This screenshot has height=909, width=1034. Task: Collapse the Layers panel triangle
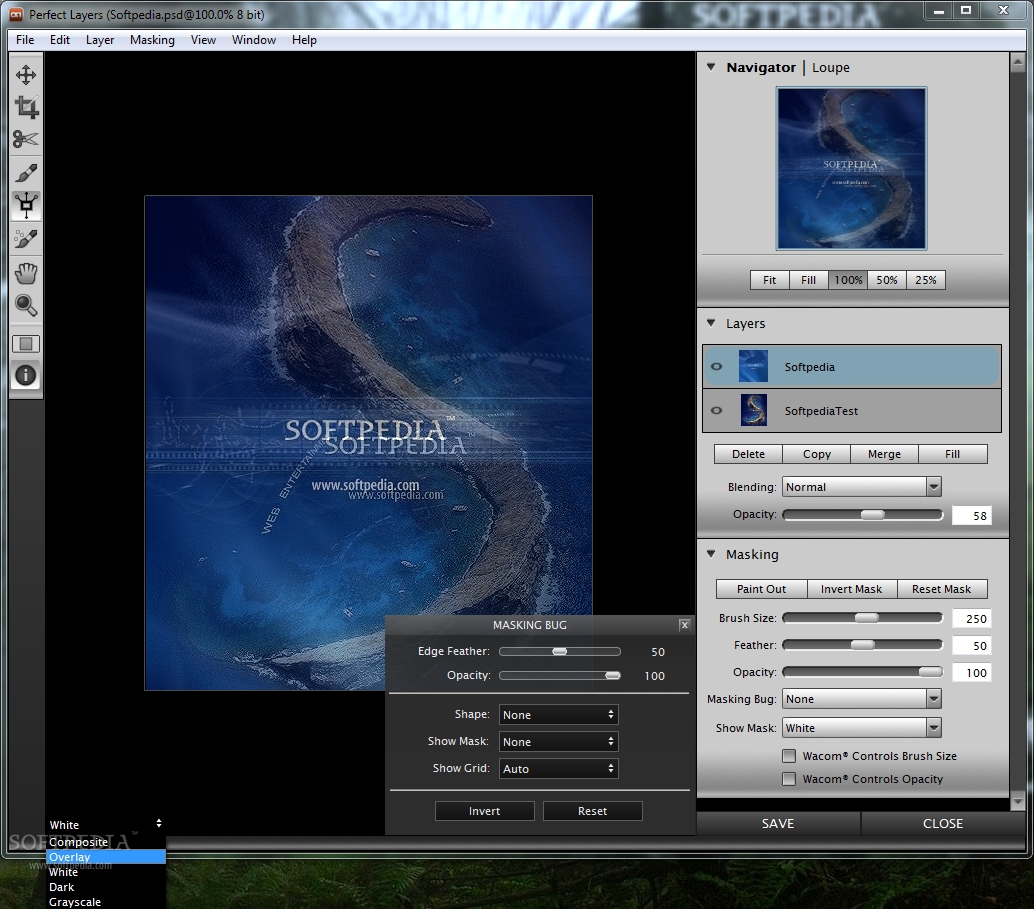click(x=711, y=323)
